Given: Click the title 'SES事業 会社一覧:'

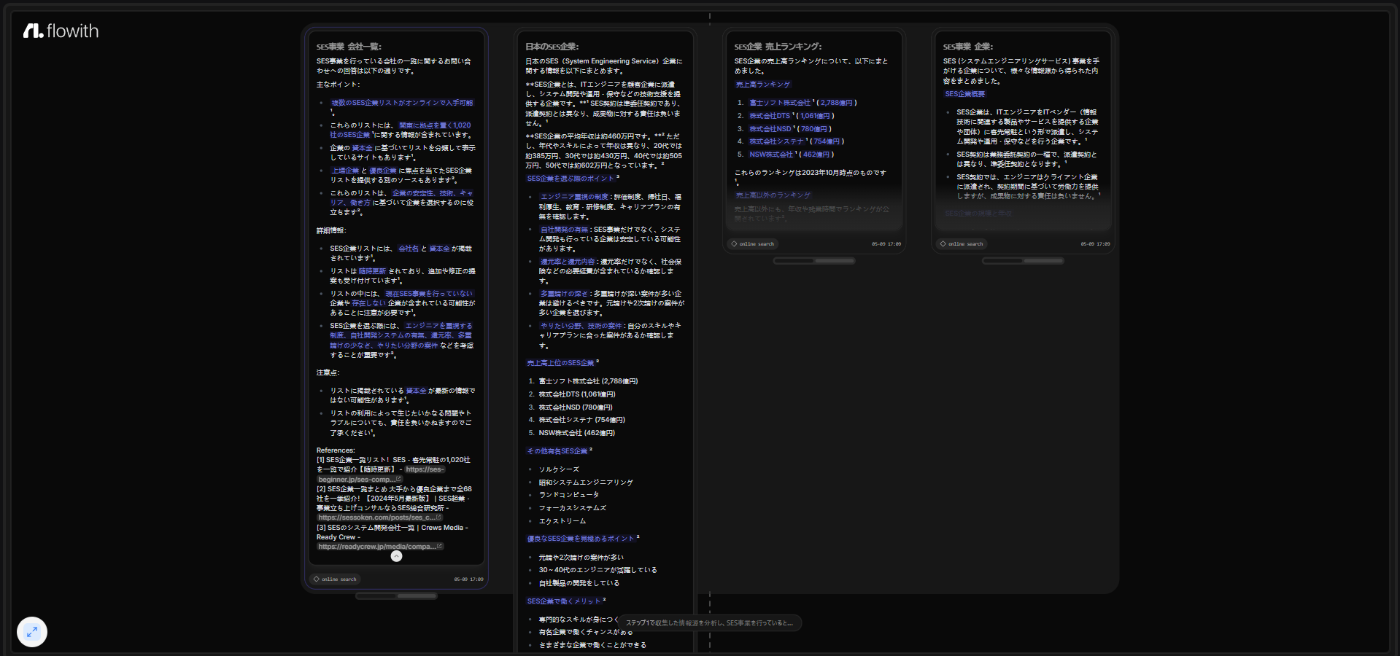Looking at the screenshot, I should (x=349, y=46).
